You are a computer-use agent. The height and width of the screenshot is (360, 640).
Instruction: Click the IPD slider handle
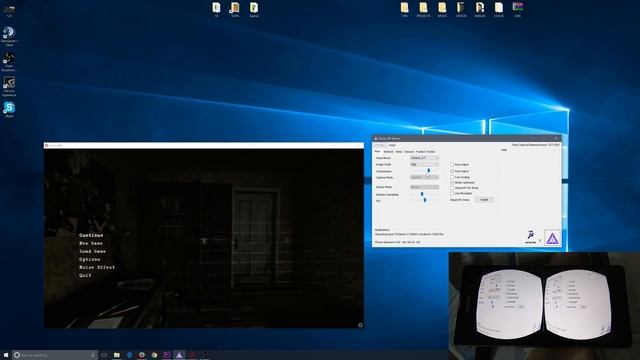(x=425, y=200)
